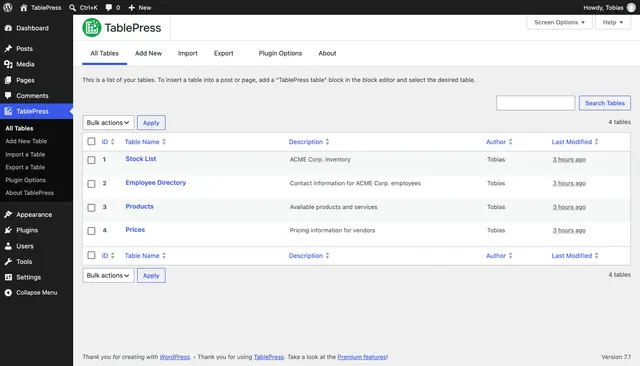Image resolution: width=640 pixels, height=366 pixels.
Task: Sort by Table Name arrows in header
Action: (x=164, y=142)
